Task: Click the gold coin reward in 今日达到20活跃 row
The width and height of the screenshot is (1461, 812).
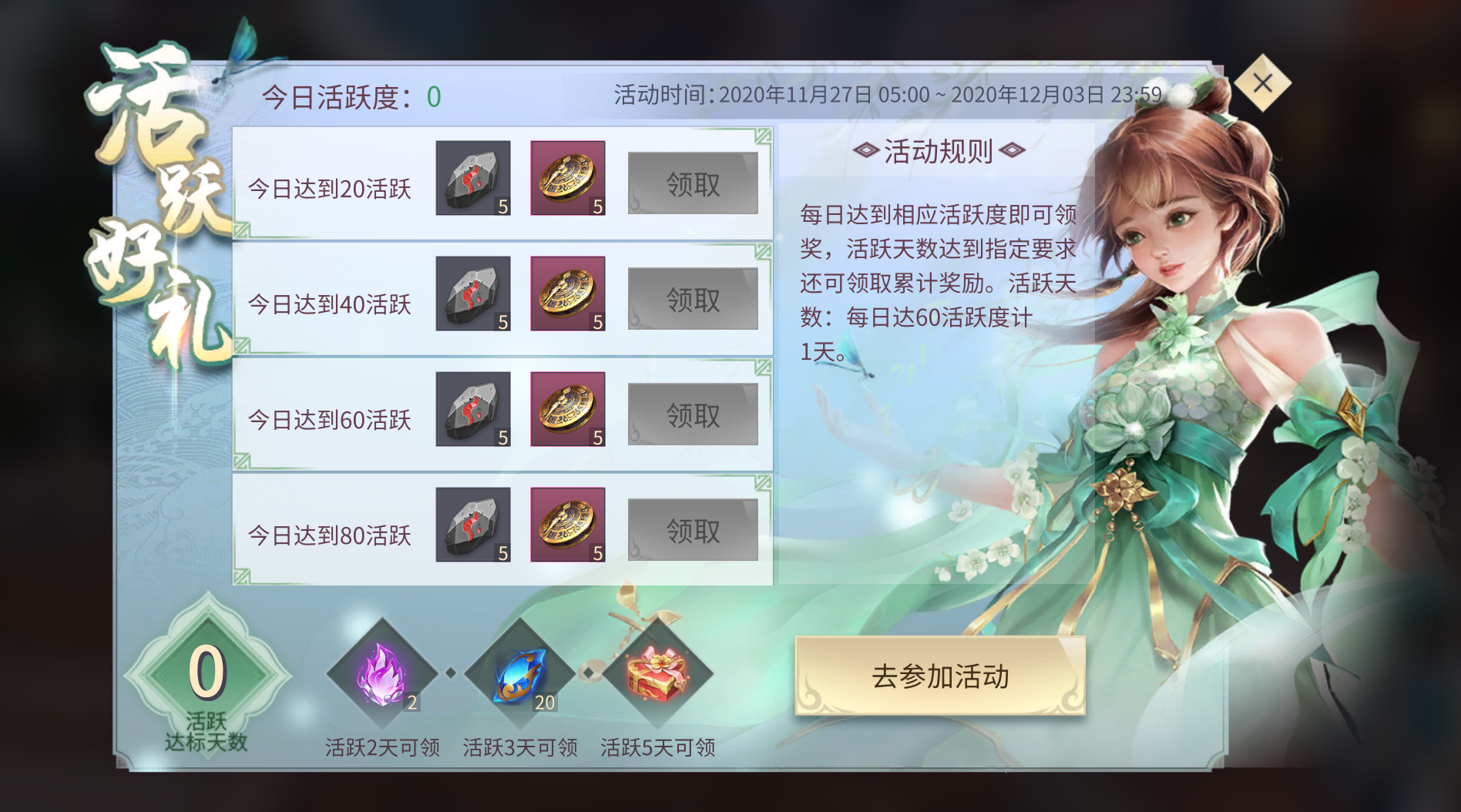Action: coord(568,178)
